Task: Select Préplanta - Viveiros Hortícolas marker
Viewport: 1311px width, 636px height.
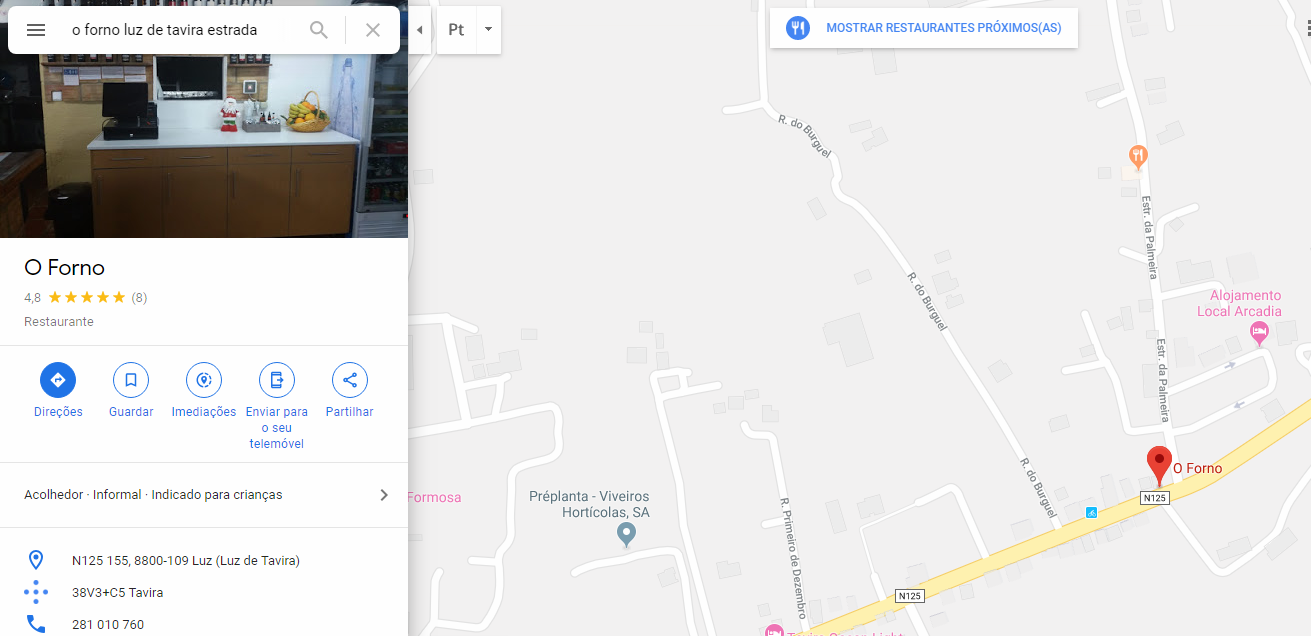Action: [626, 535]
